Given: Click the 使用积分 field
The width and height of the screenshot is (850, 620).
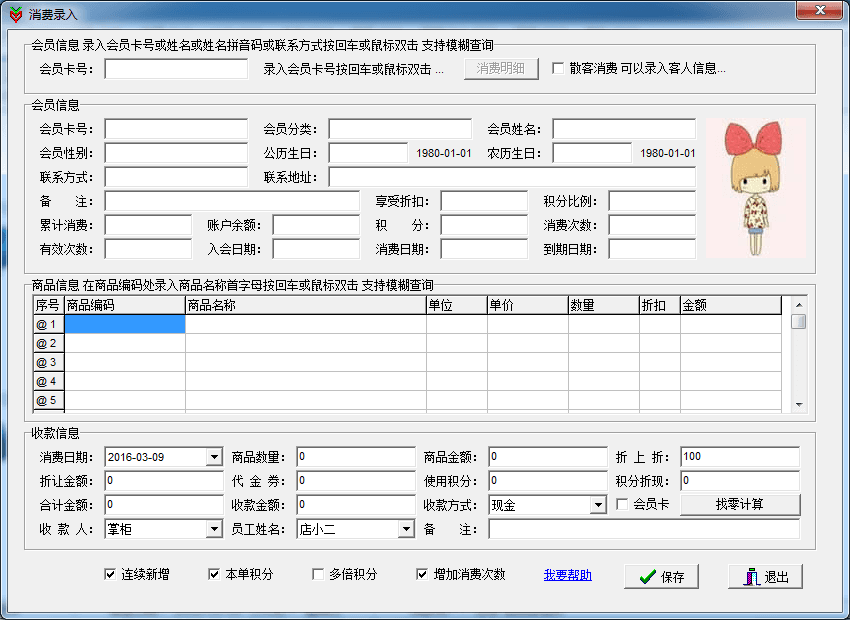Looking at the screenshot, I should point(548,481).
